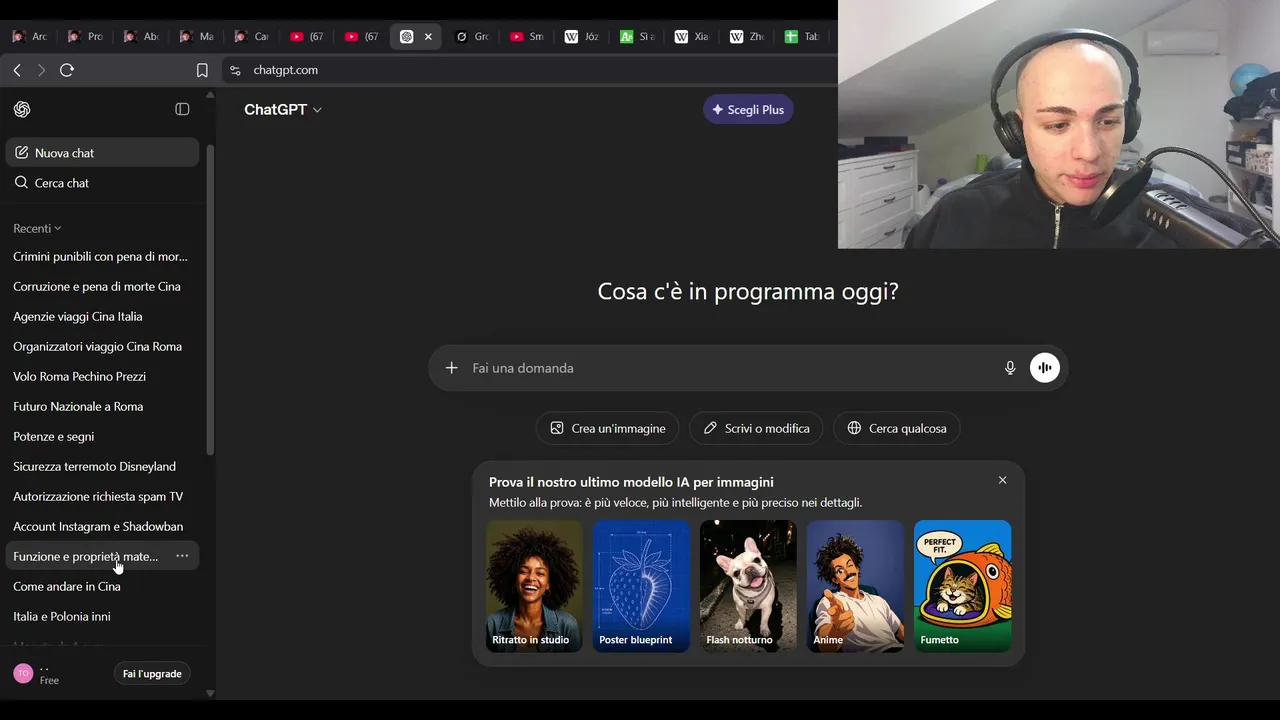
Task: Click the plus attachment icon in prompt box
Action: pyautogui.click(x=451, y=368)
